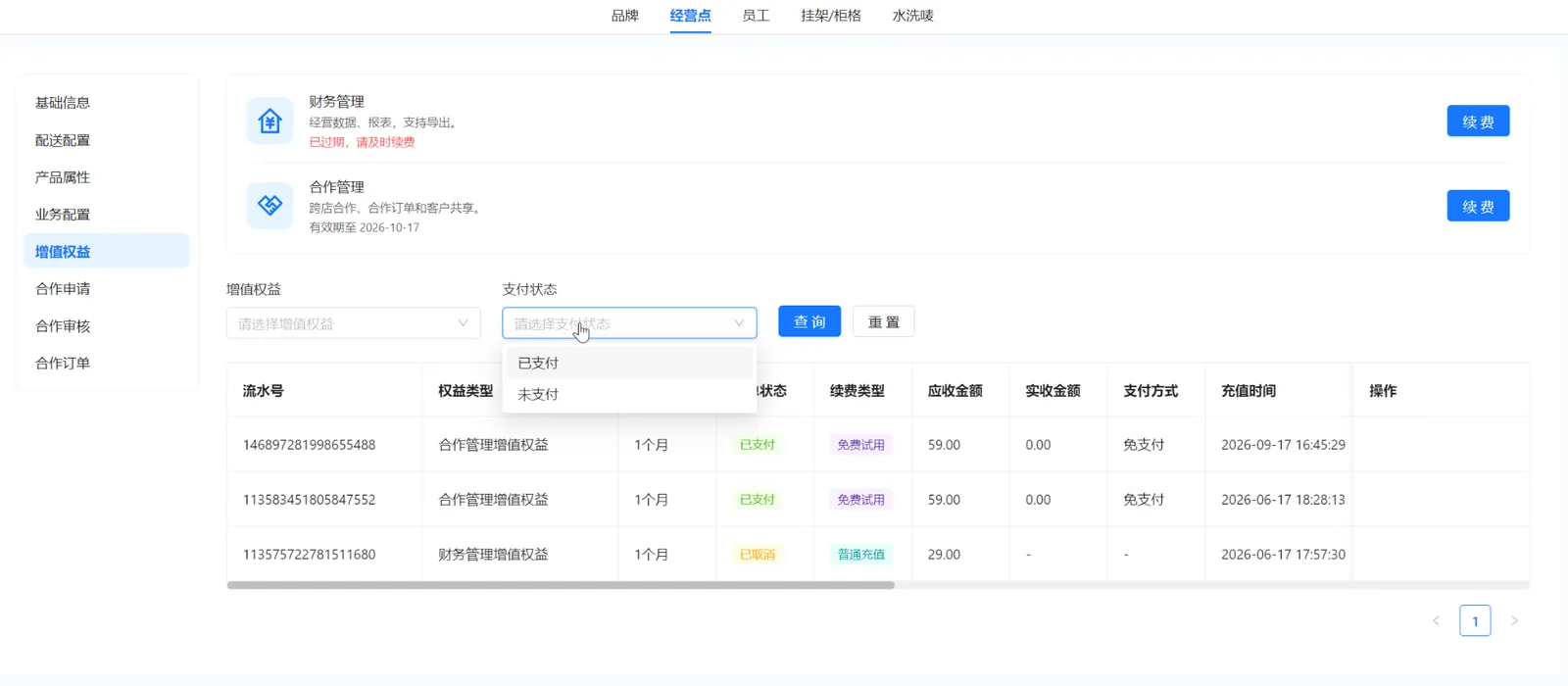Go to next page arrow

pos(1514,620)
